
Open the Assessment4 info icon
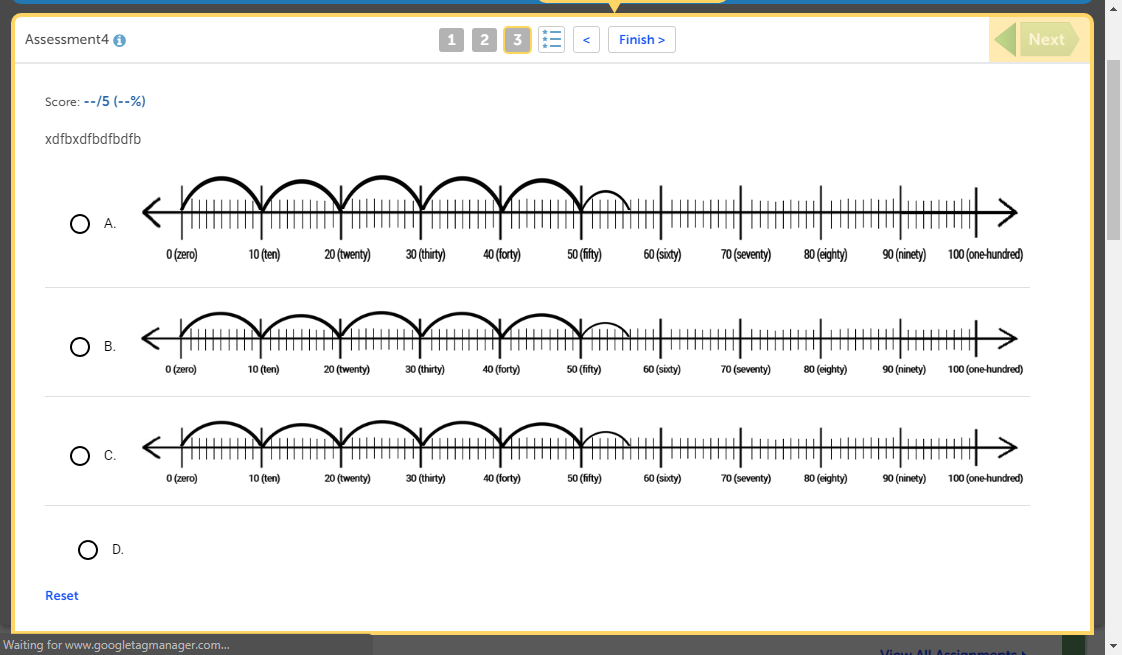tap(119, 40)
